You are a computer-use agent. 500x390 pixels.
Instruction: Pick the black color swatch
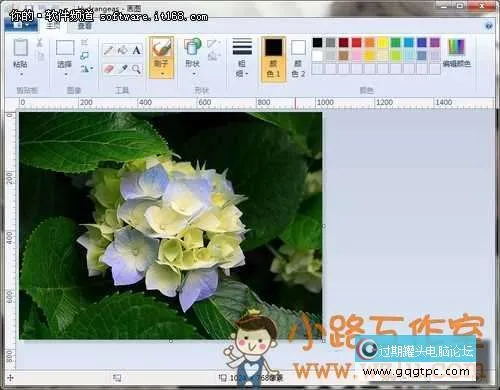317,43
